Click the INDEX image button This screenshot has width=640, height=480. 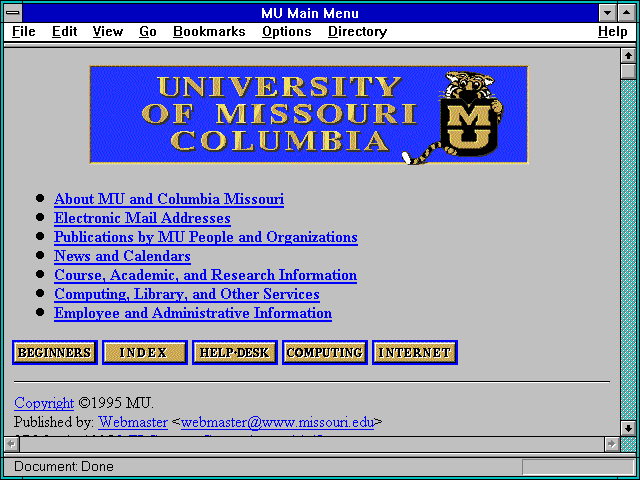(145, 352)
